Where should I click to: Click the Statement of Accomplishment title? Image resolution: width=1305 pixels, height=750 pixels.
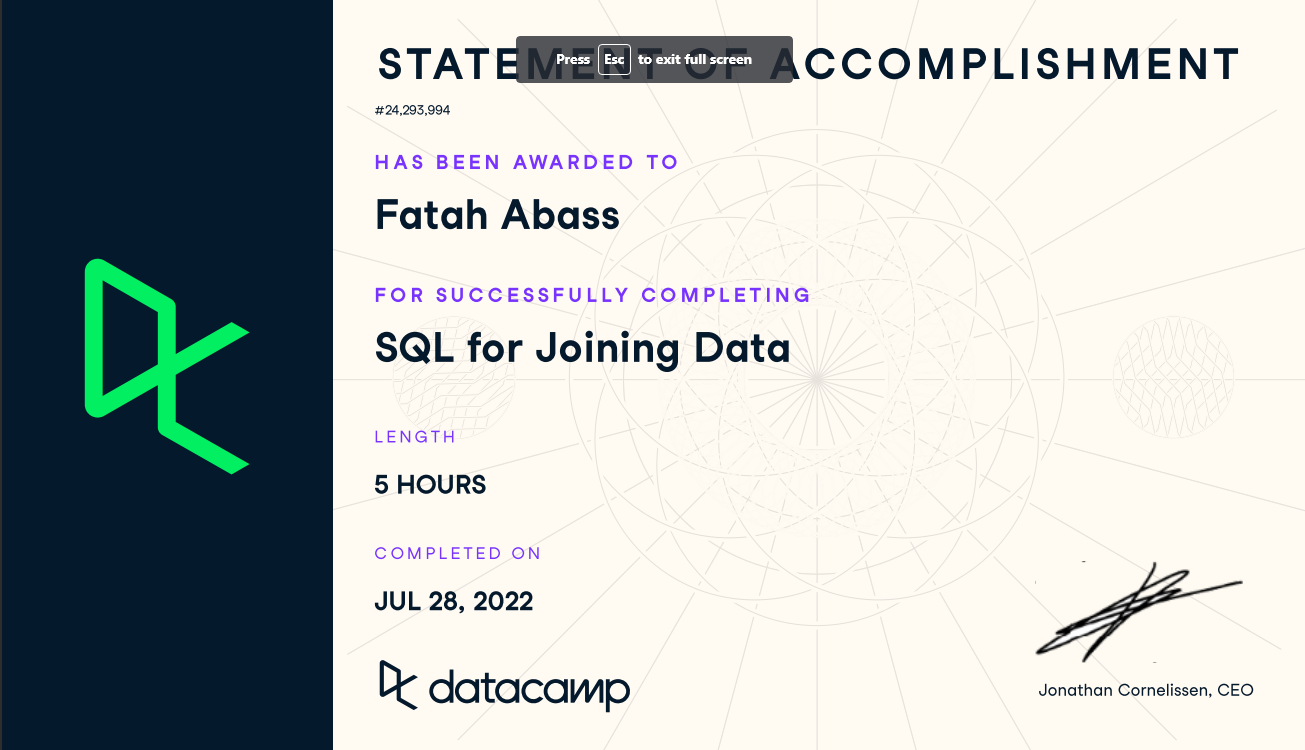[808, 65]
